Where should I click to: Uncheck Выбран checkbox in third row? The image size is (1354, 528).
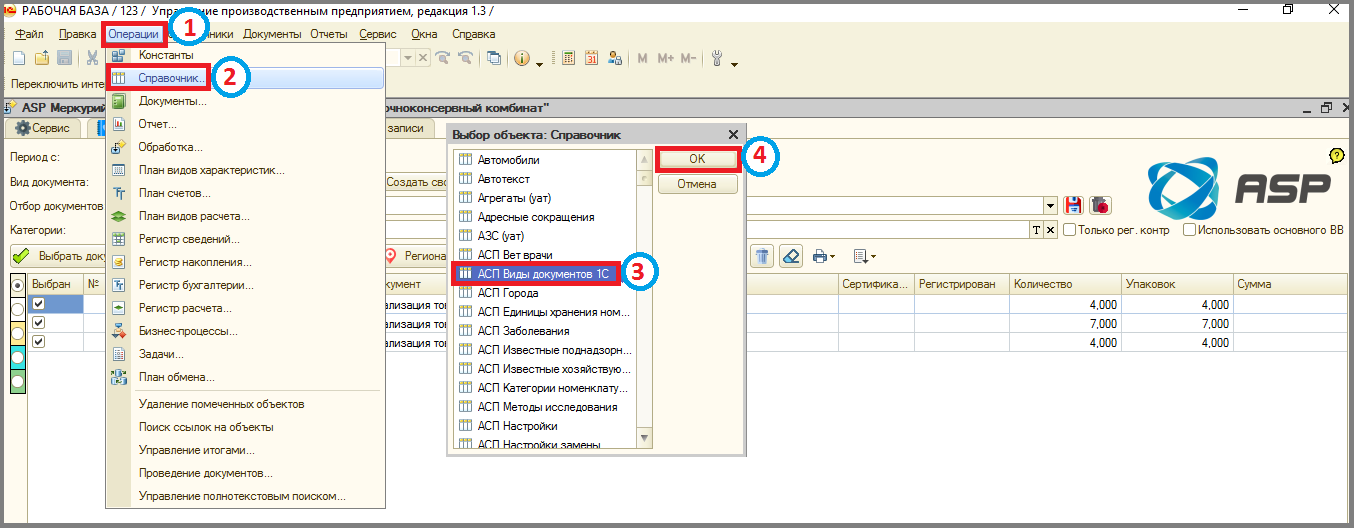point(39,342)
